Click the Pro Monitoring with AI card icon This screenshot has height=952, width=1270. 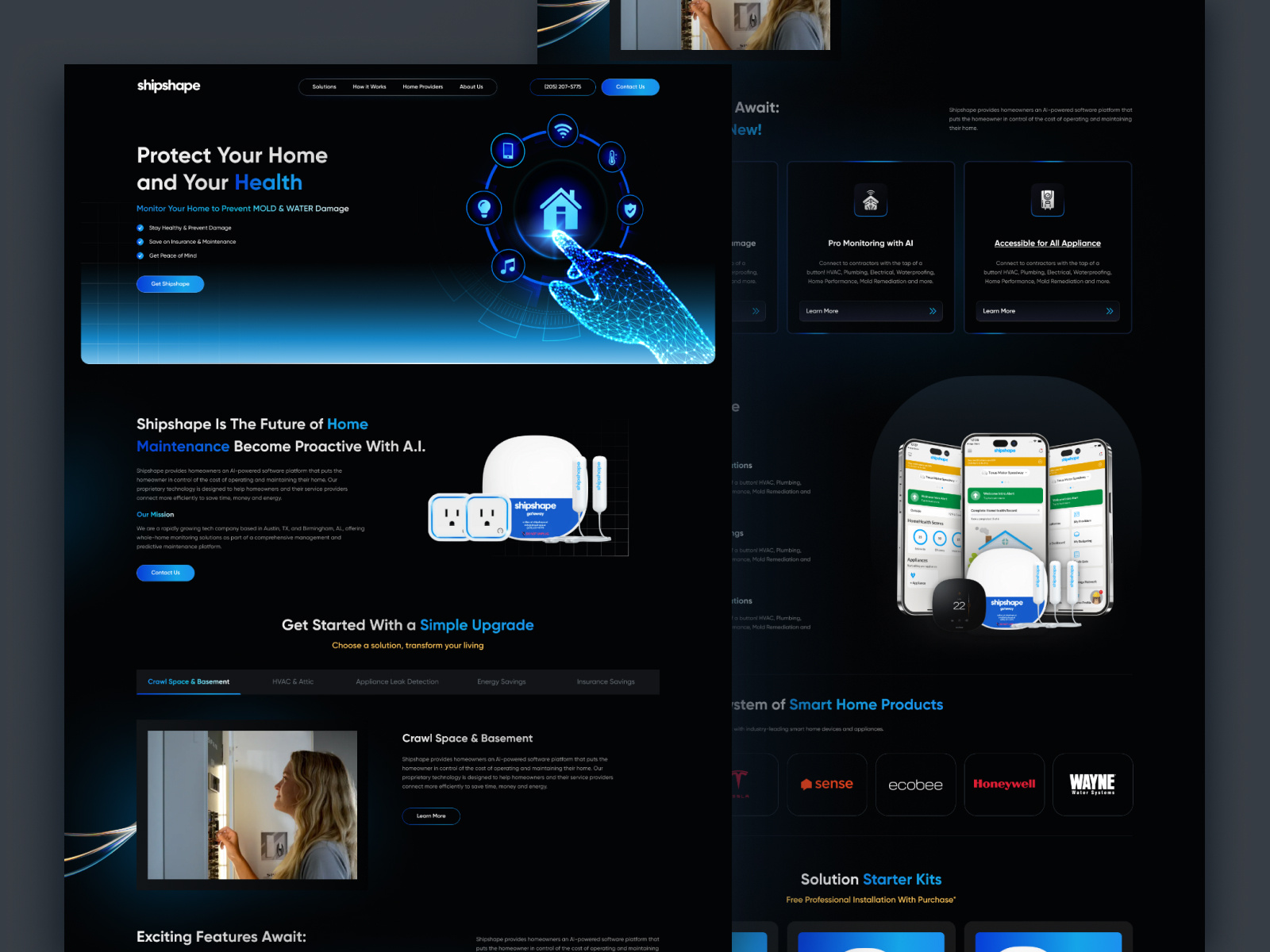click(870, 201)
